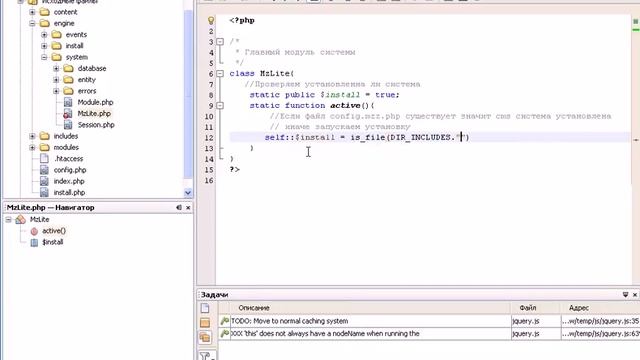This screenshot has width=640, height=360.
Task: Expand the events folder
Action: pyautogui.click(x=44, y=35)
